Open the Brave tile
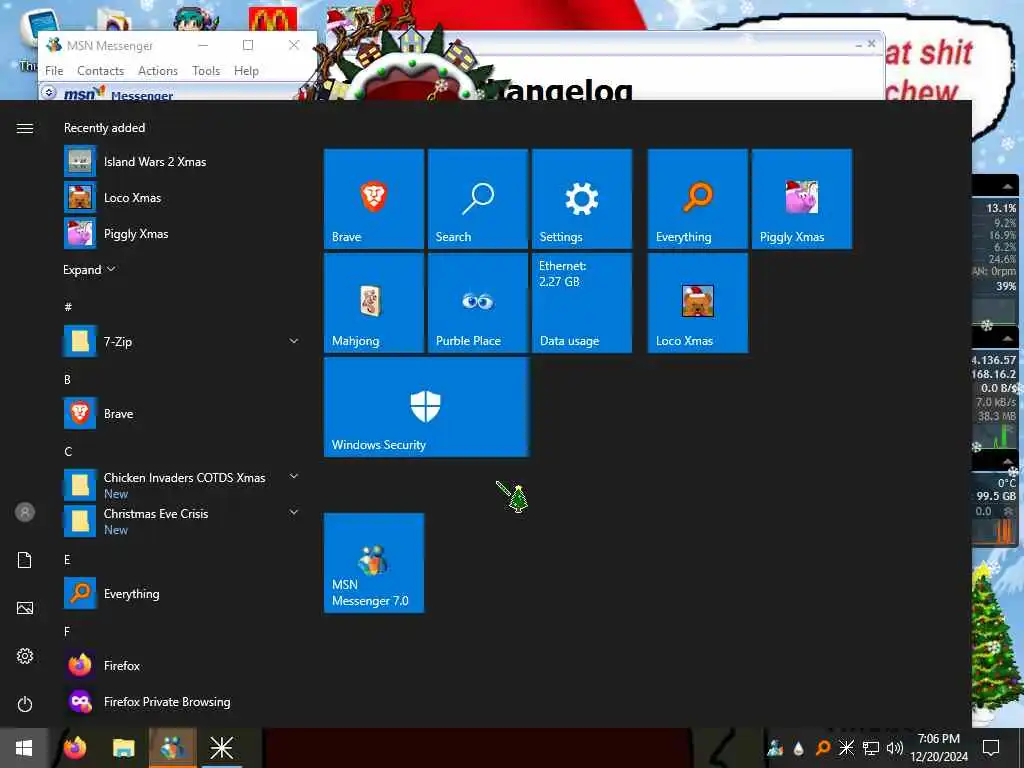Screen dimensions: 1024x768 pyautogui.click(x=374, y=199)
